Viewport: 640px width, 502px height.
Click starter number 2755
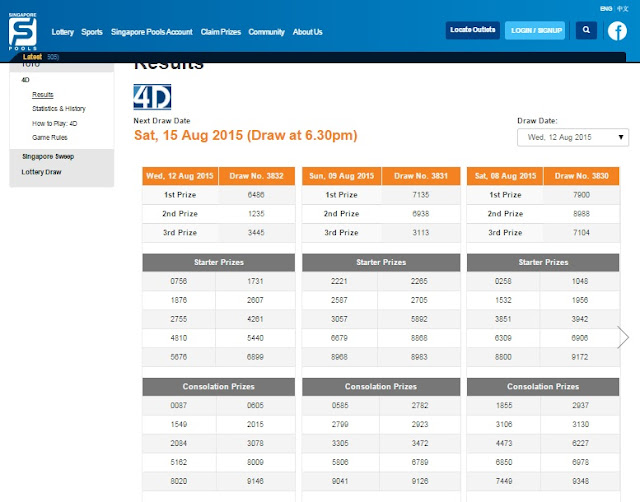click(x=179, y=319)
